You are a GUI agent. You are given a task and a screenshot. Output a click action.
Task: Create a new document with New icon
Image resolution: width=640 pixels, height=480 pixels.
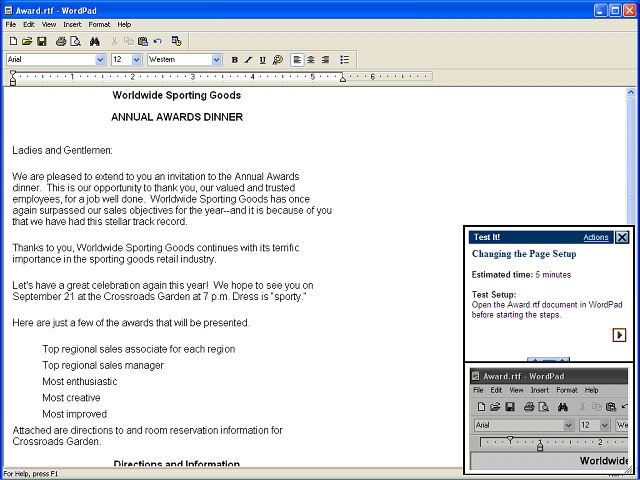click(x=13, y=41)
